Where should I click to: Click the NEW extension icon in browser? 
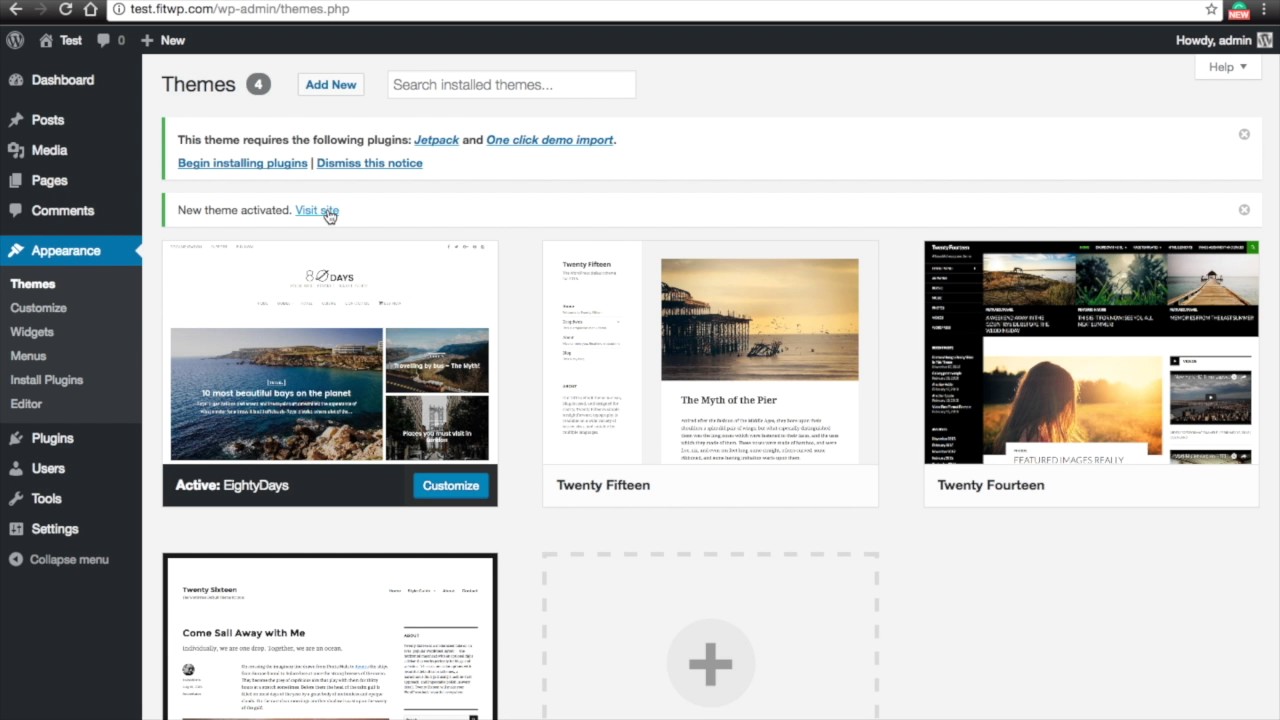(1239, 10)
